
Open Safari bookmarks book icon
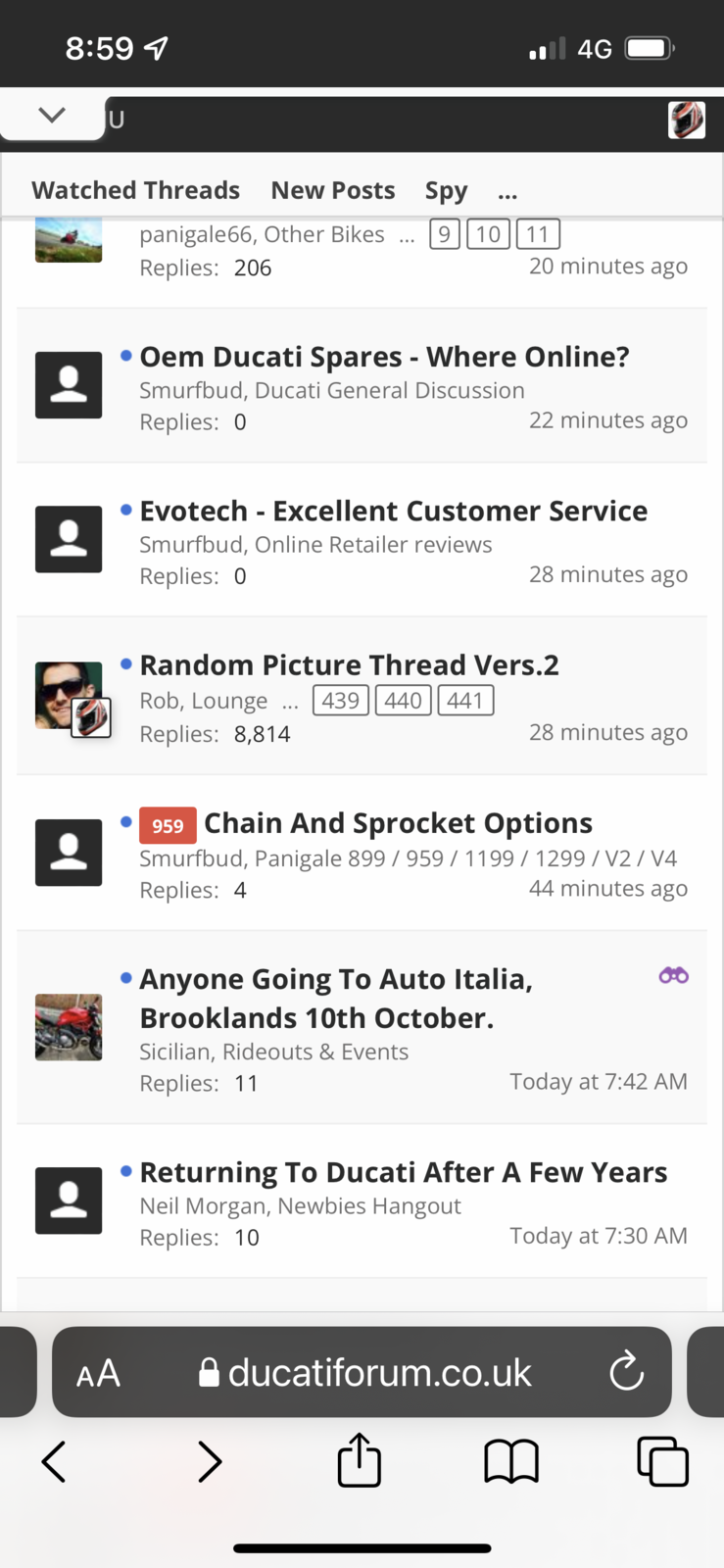coord(511,1461)
